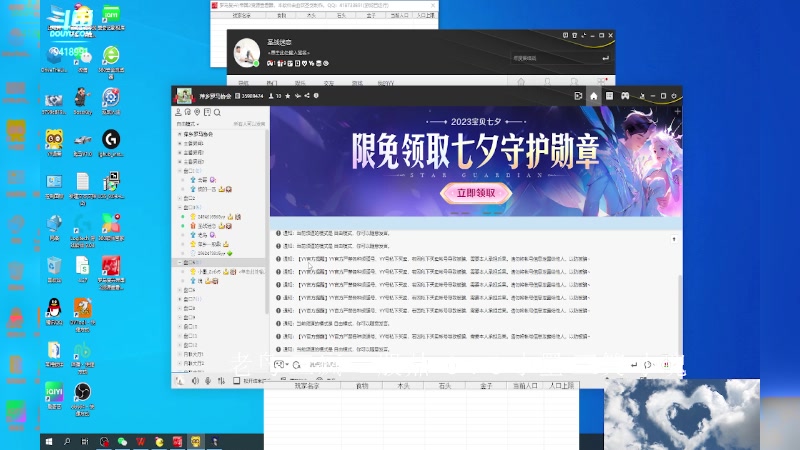Send chat message with enter arrow icon
Image resolution: width=800 pixels, height=450 pixels.
tap(634, 365)
